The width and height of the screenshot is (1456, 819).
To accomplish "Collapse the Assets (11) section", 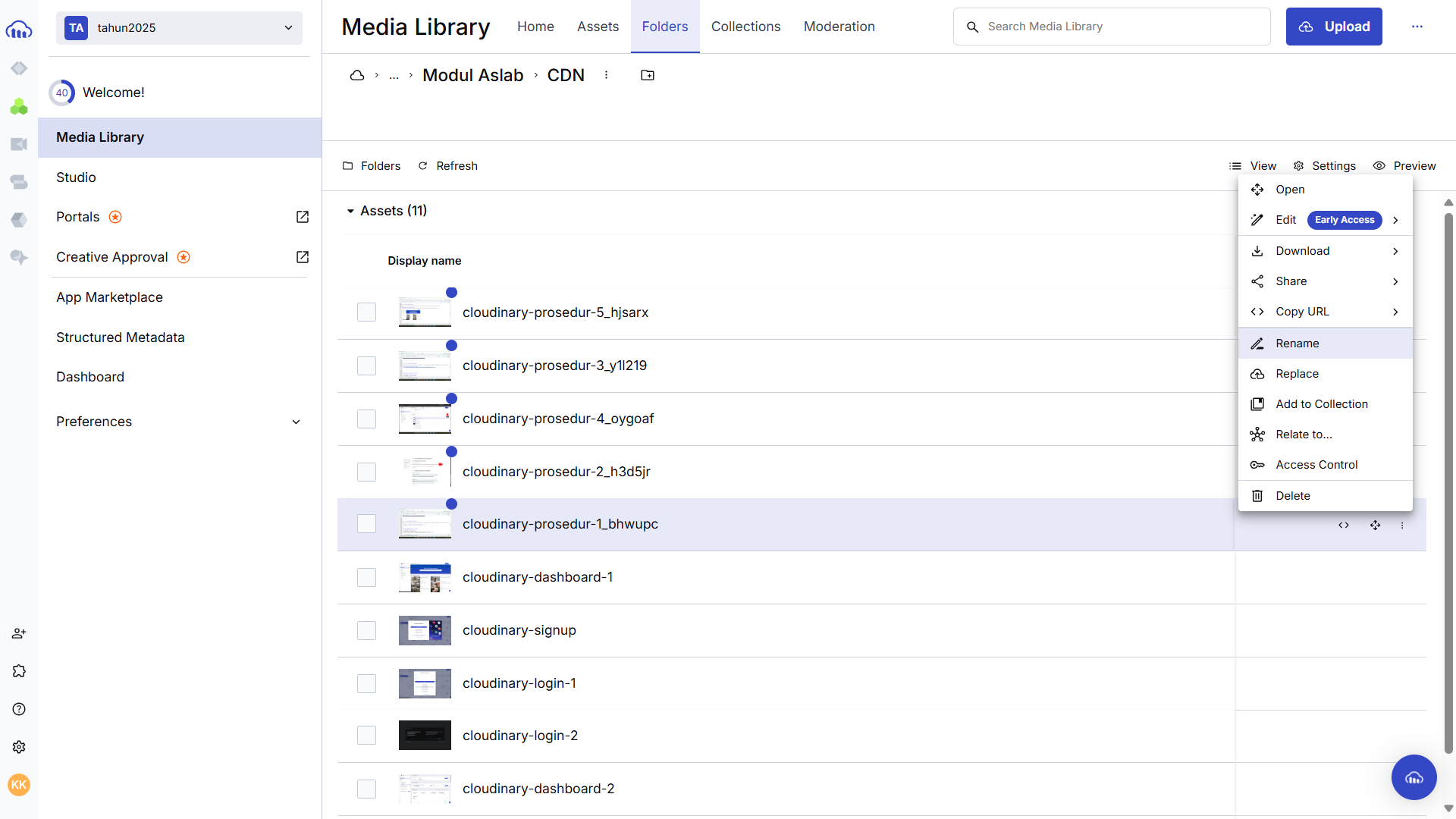I will tap(350, 211).
